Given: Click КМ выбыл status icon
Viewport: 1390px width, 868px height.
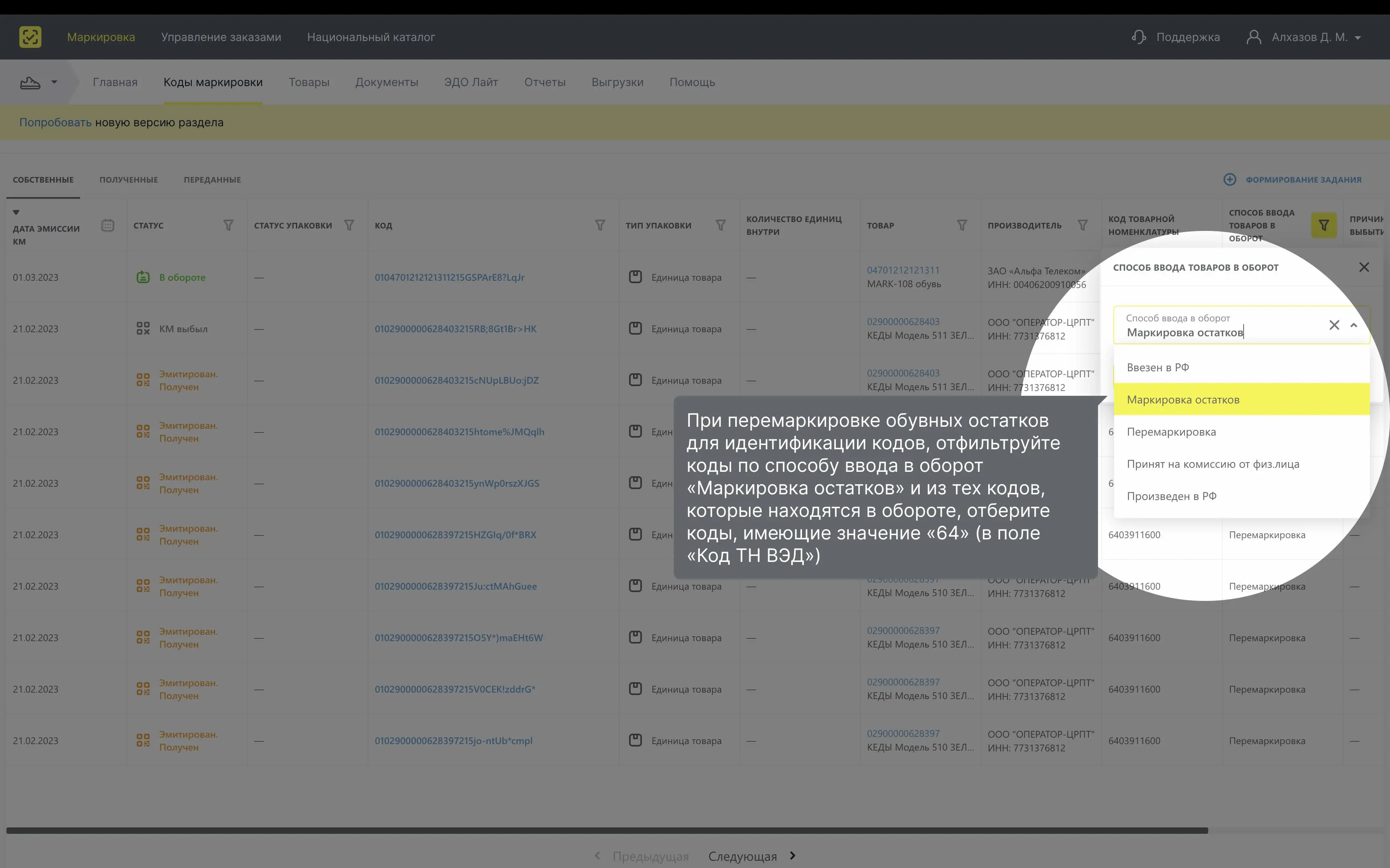Looking at the screenshot, I should (x=143, y=328).
